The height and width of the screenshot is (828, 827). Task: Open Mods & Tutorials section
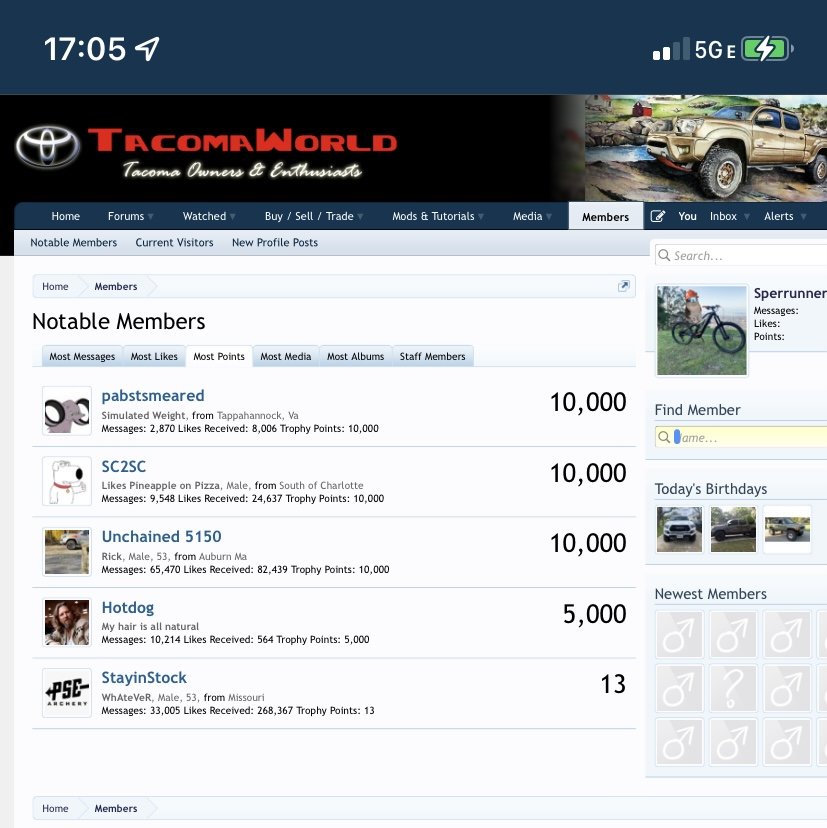(433, 216)
